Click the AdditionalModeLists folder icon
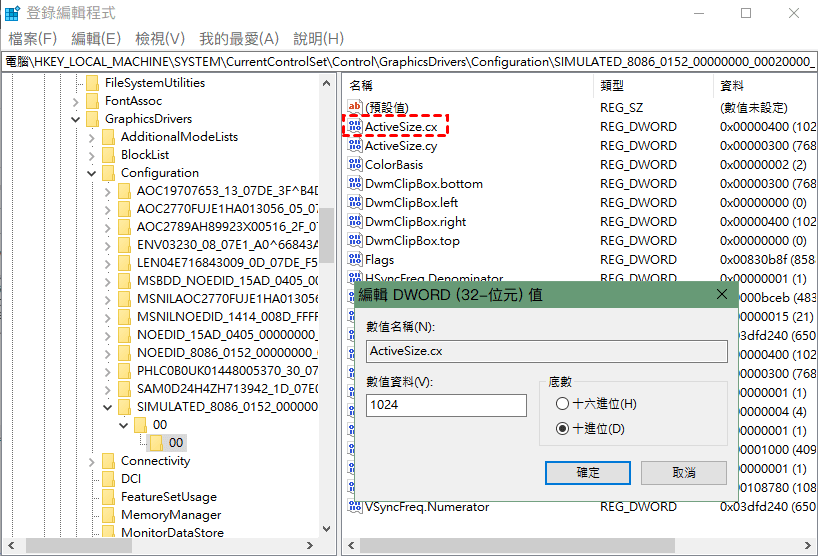Image resolution: width=818 pixels, height=556 pixels. coord(109,137)
